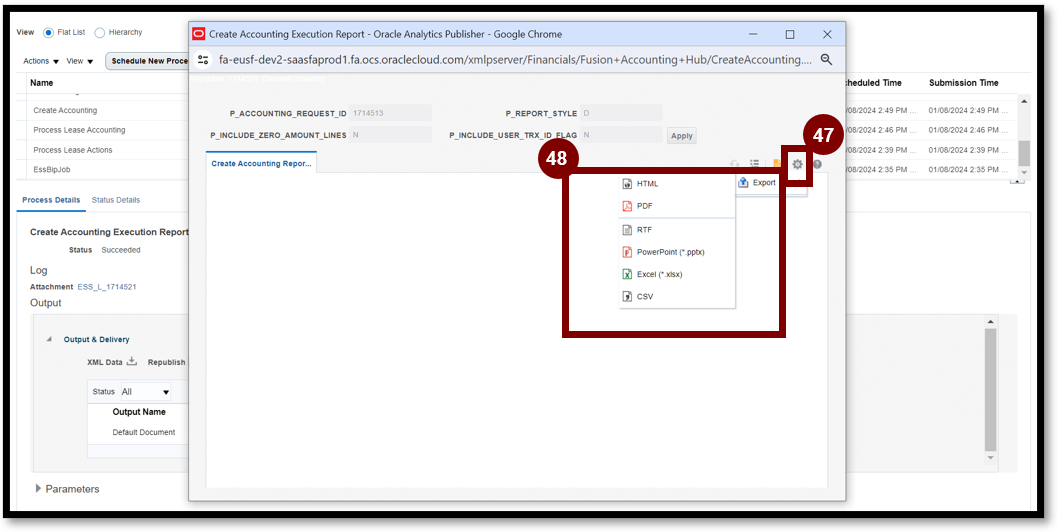The width and height of the screenshot is (1058, 532).
Task: Click the Submission Time column header
Action: pyautogui.click(x=964, y=83)
